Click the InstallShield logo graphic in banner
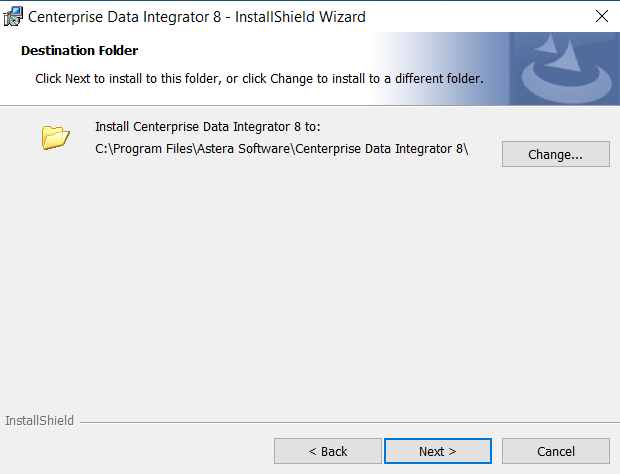This screenshot has width=620, height=474. 563,68
